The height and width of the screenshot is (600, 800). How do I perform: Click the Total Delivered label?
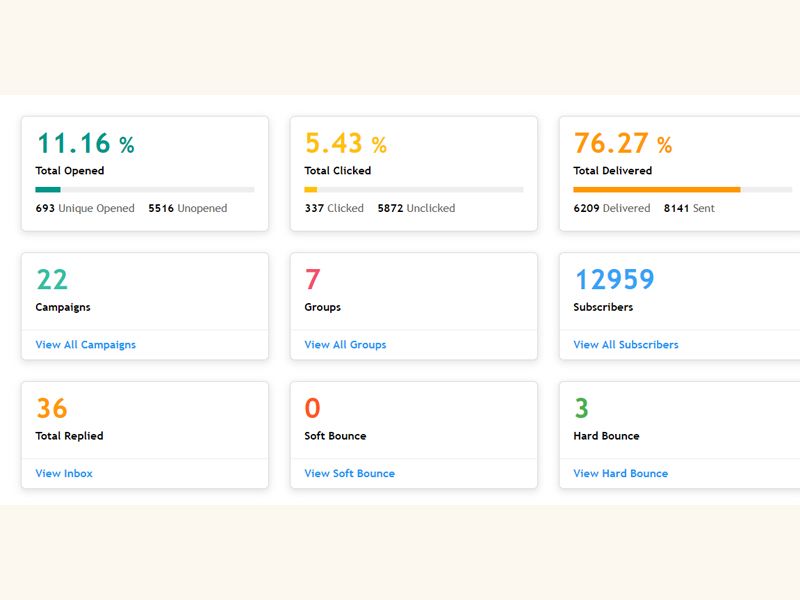pyautogui.click(x=613, y=171)
